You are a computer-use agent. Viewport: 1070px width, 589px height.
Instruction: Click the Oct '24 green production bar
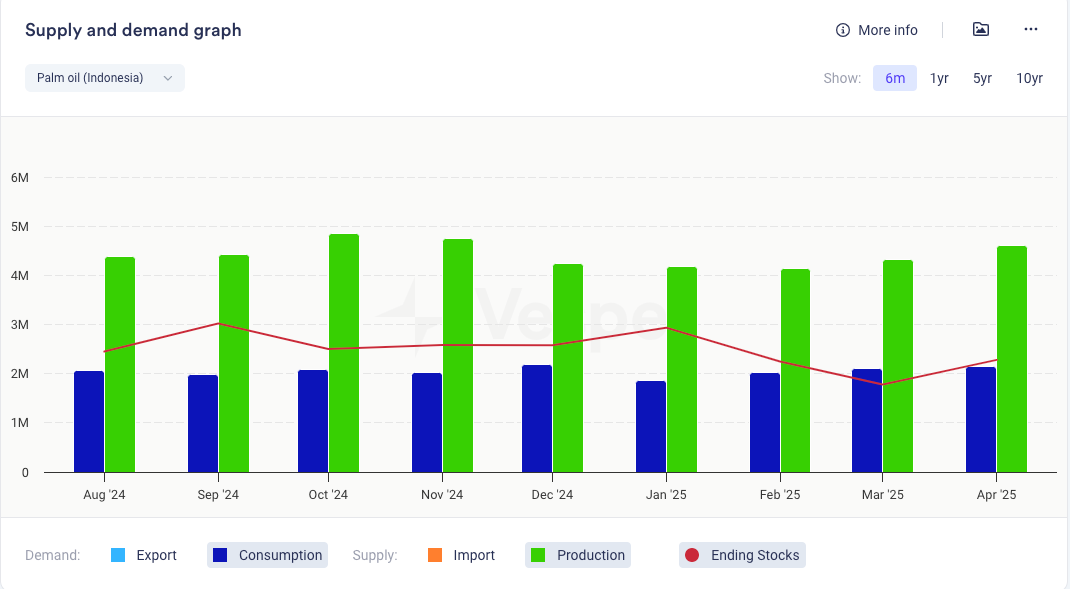click(343, 353)
